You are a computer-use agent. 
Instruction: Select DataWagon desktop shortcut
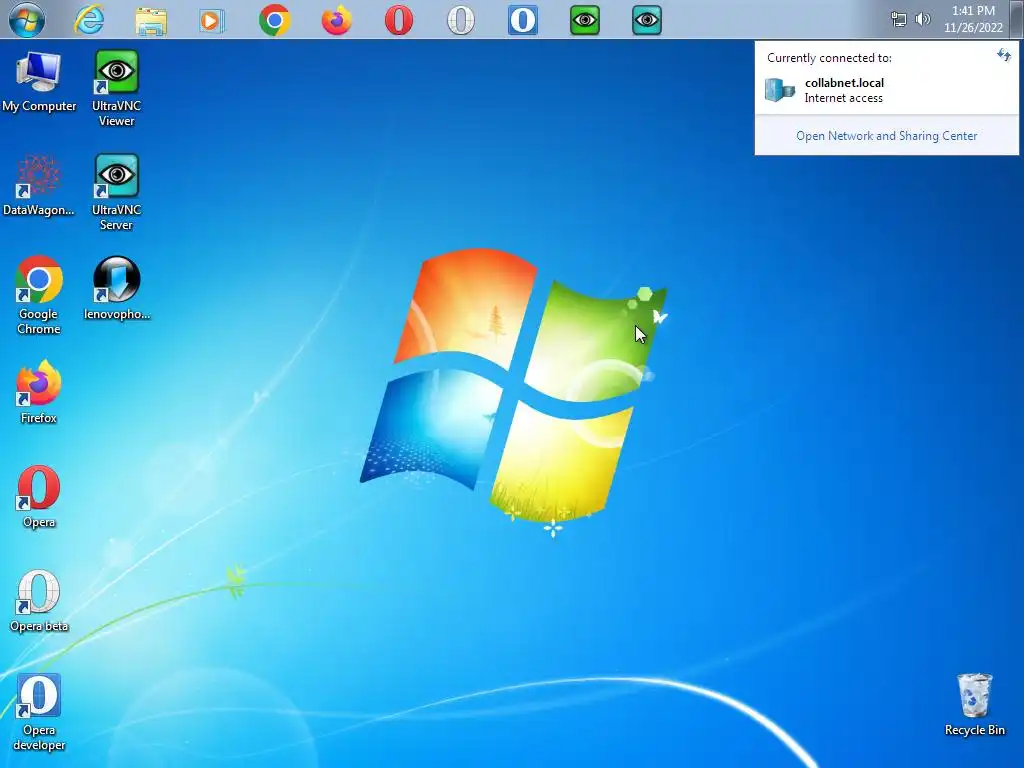[x=39, y=185]
